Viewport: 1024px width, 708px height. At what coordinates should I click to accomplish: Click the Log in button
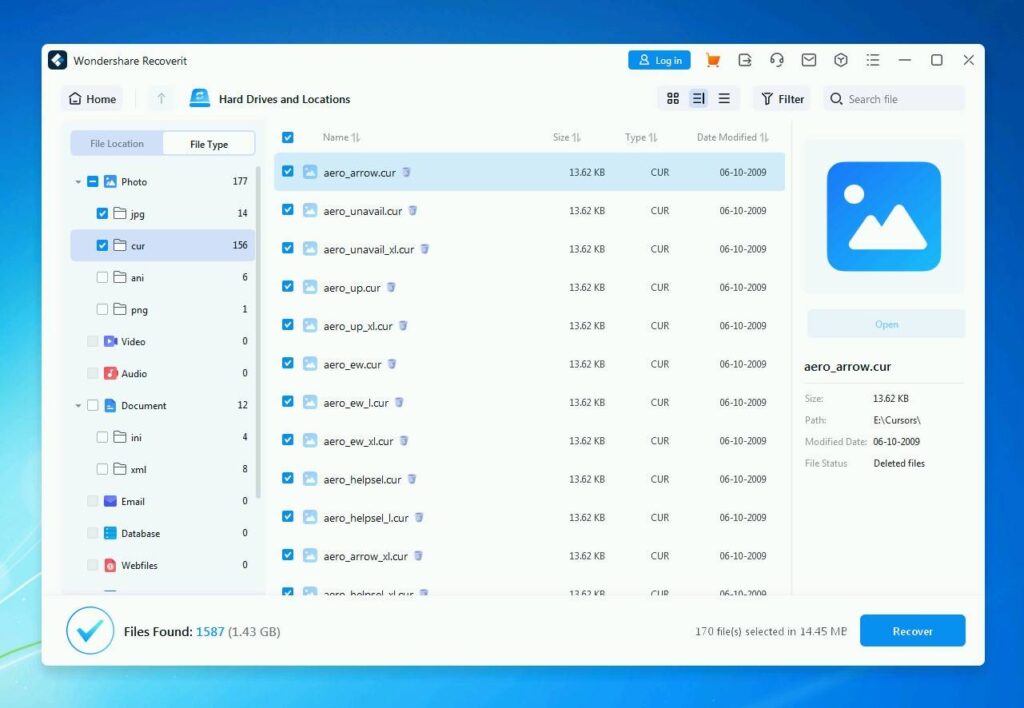(x=658, y=60)
